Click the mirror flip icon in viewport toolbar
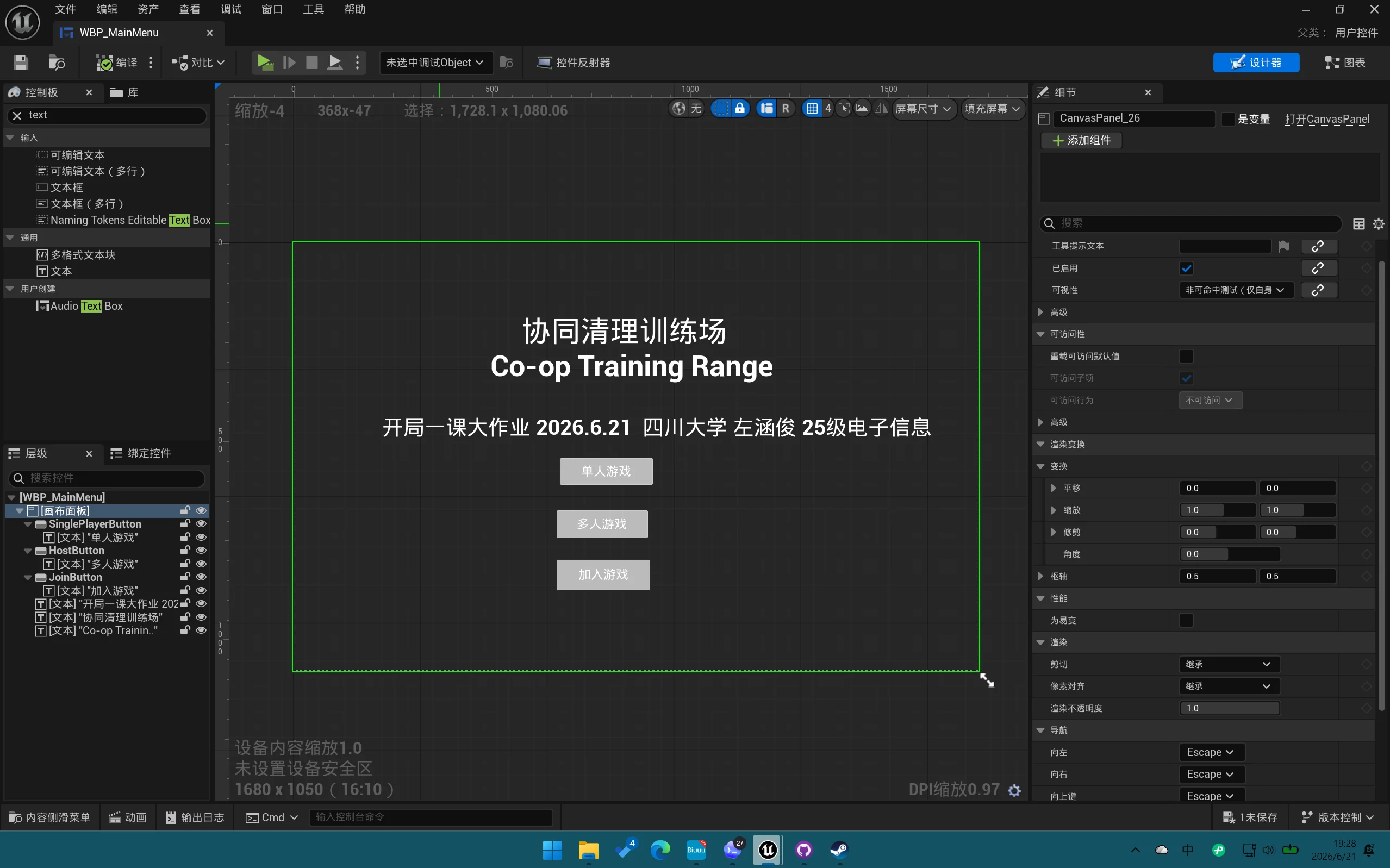The image size is (1390, 868). (881, 109)
